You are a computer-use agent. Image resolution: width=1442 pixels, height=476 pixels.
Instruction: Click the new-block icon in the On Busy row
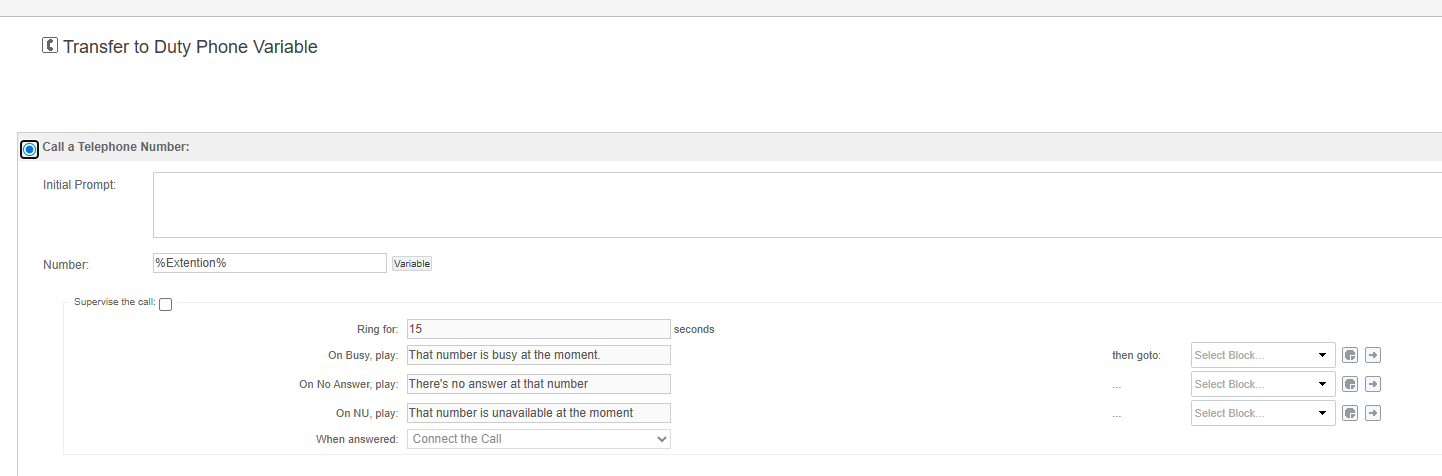(1350, 355)
